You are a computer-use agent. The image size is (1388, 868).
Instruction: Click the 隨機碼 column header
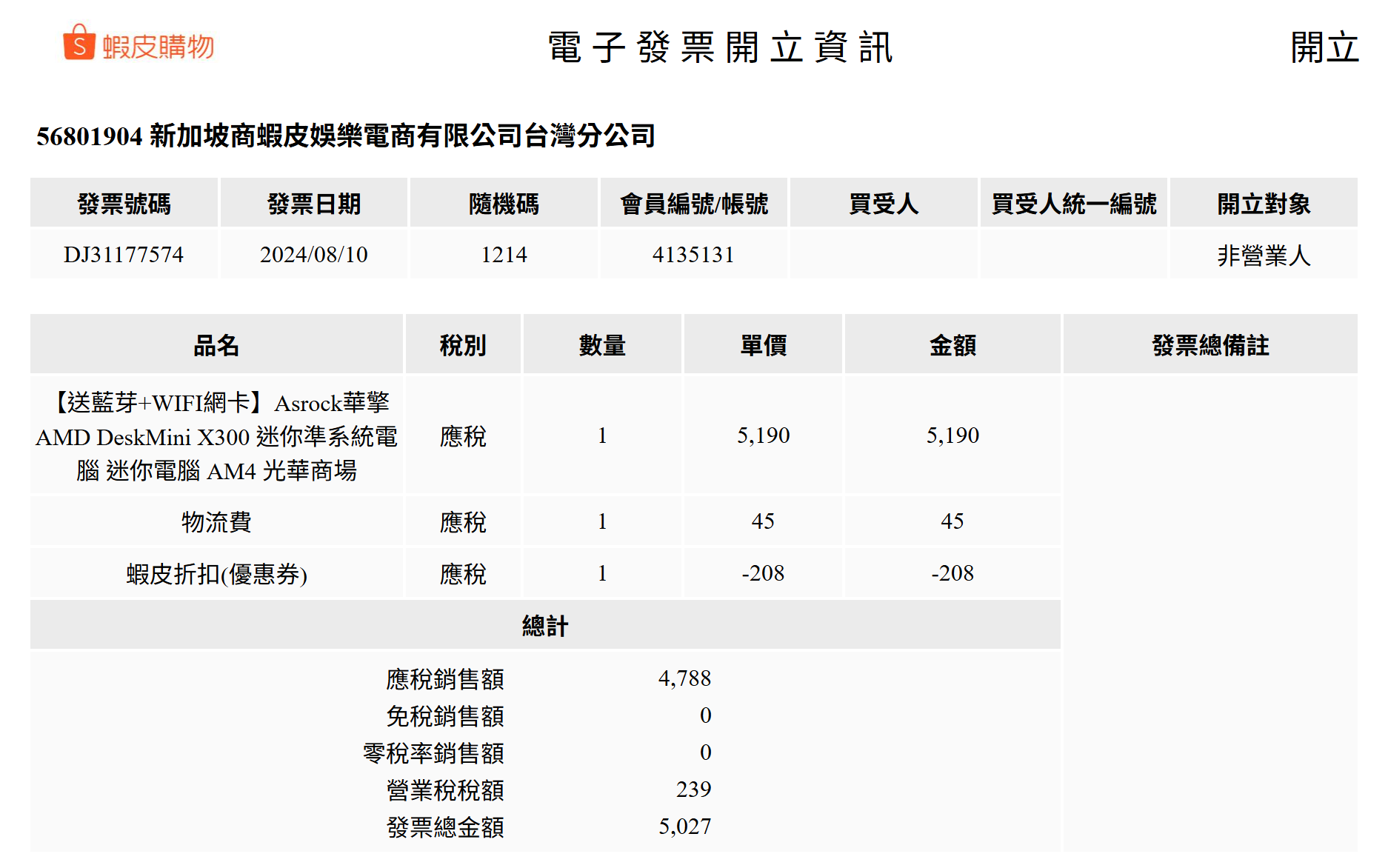point(504,204)
